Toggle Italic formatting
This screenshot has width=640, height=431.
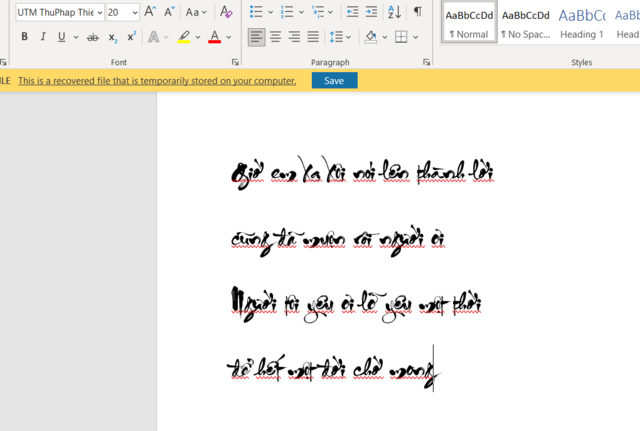point(43,37)
